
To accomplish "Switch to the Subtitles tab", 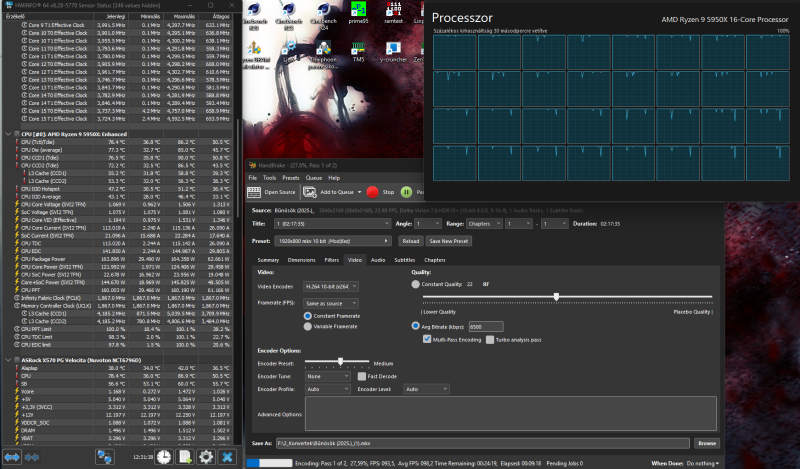I will pyautogui.click(x=405, y=260).
